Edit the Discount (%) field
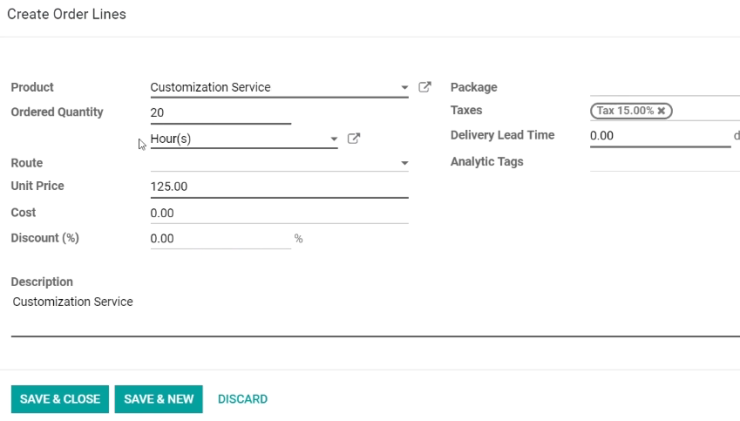This screenshot has height=421, width=740. click(220, 238)
